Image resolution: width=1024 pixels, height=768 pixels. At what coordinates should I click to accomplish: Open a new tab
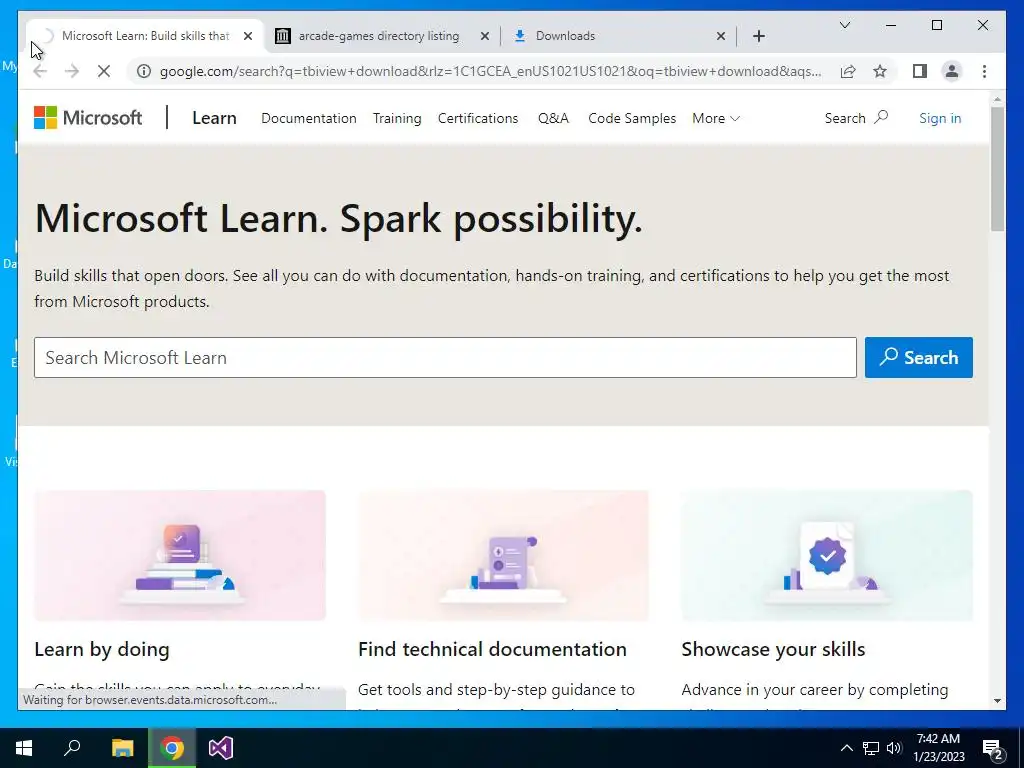point(759,36)
